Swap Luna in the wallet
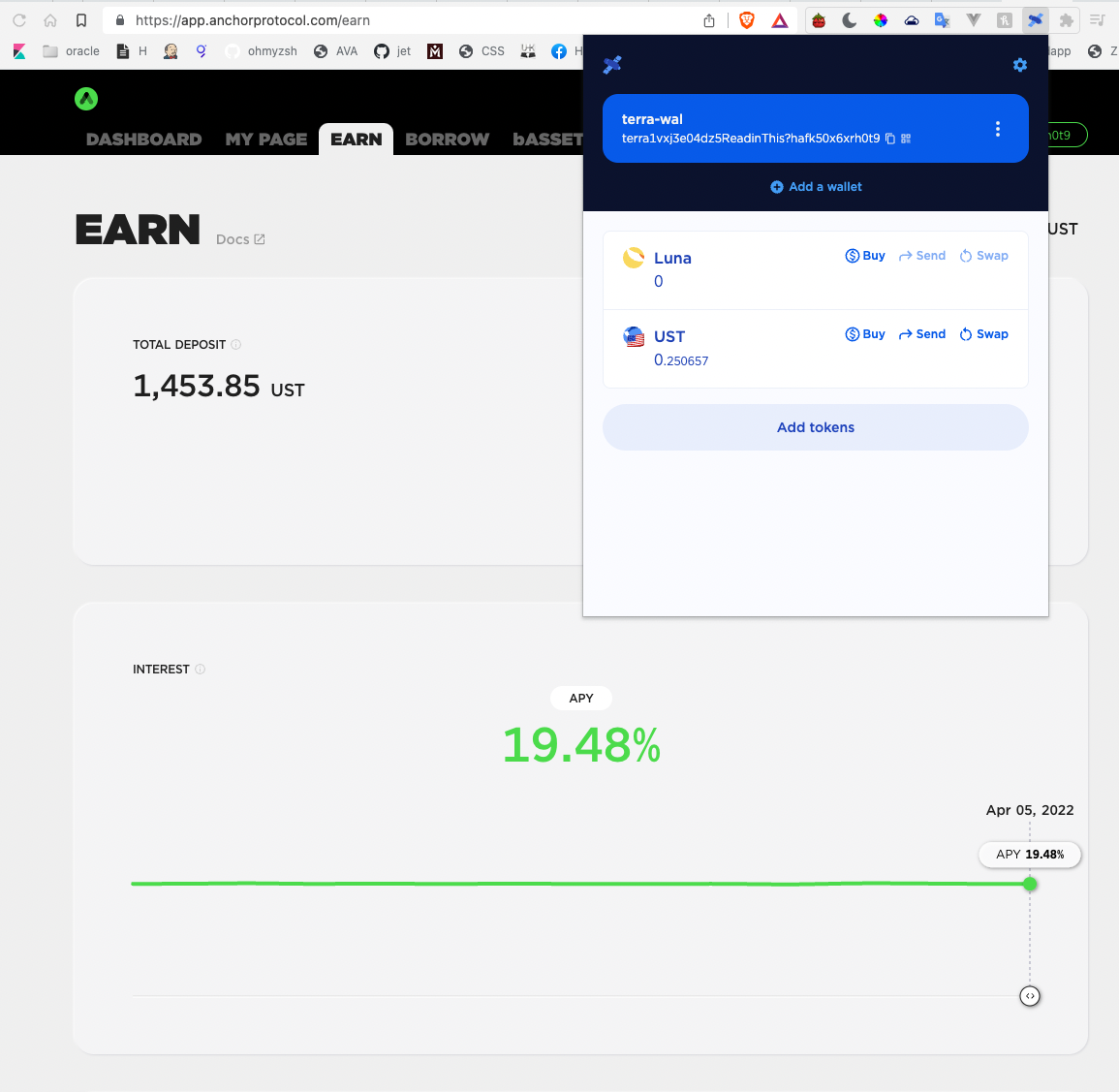 click(x=983, y=256)
